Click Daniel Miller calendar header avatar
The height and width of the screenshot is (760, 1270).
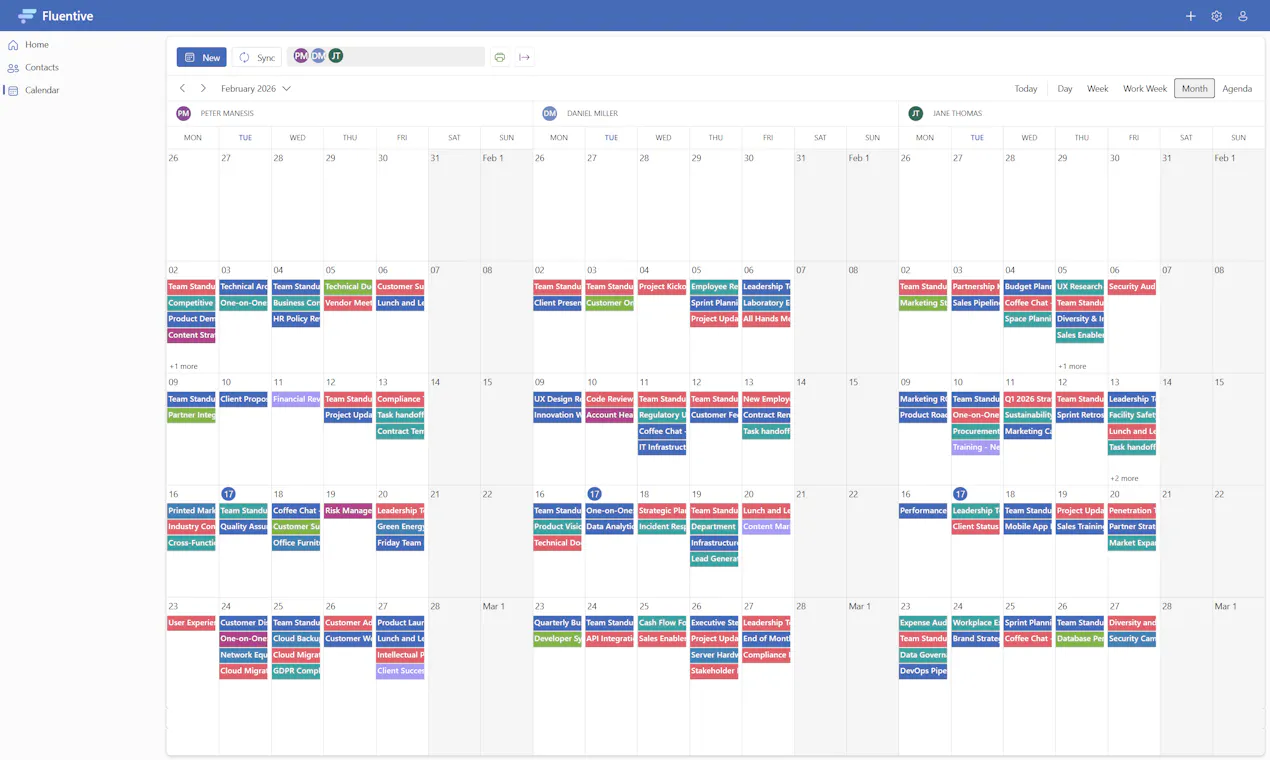[550, 114]
